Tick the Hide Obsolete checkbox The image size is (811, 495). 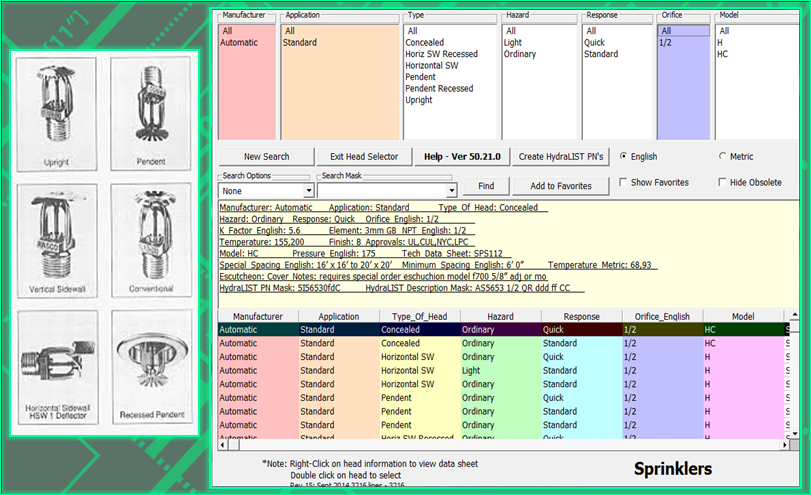(x=723, y=183)
